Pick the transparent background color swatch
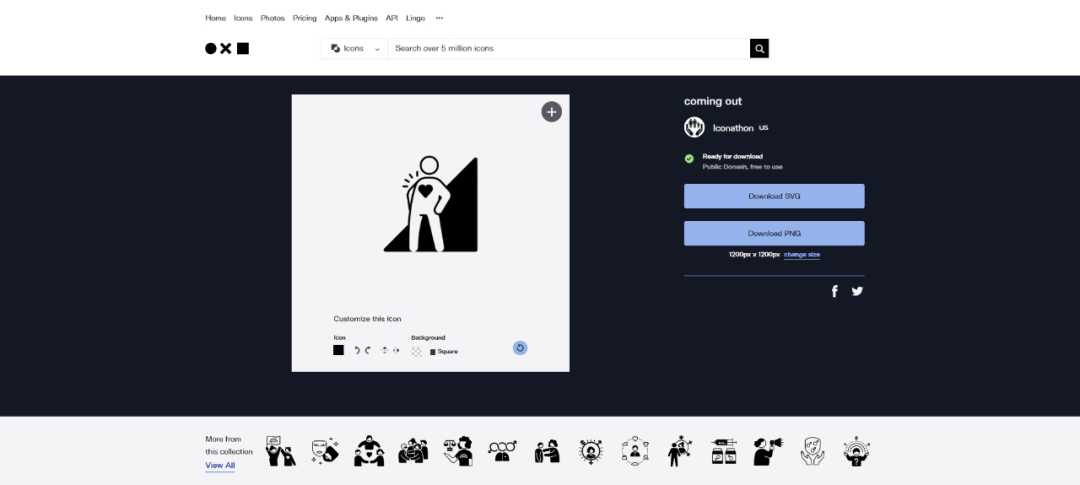This screenshot has width=1080, height=485. coord(417,351)
